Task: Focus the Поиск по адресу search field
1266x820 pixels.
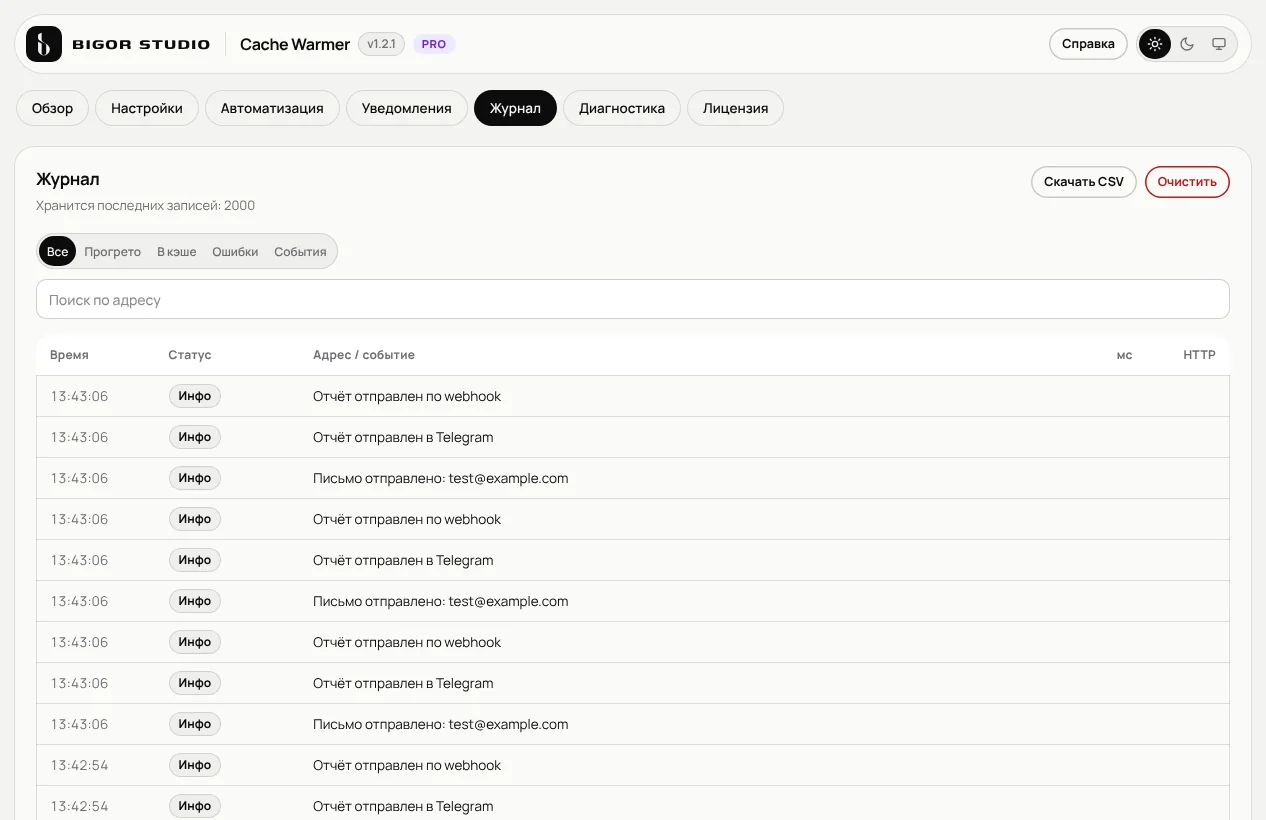Action: [632, 300]
